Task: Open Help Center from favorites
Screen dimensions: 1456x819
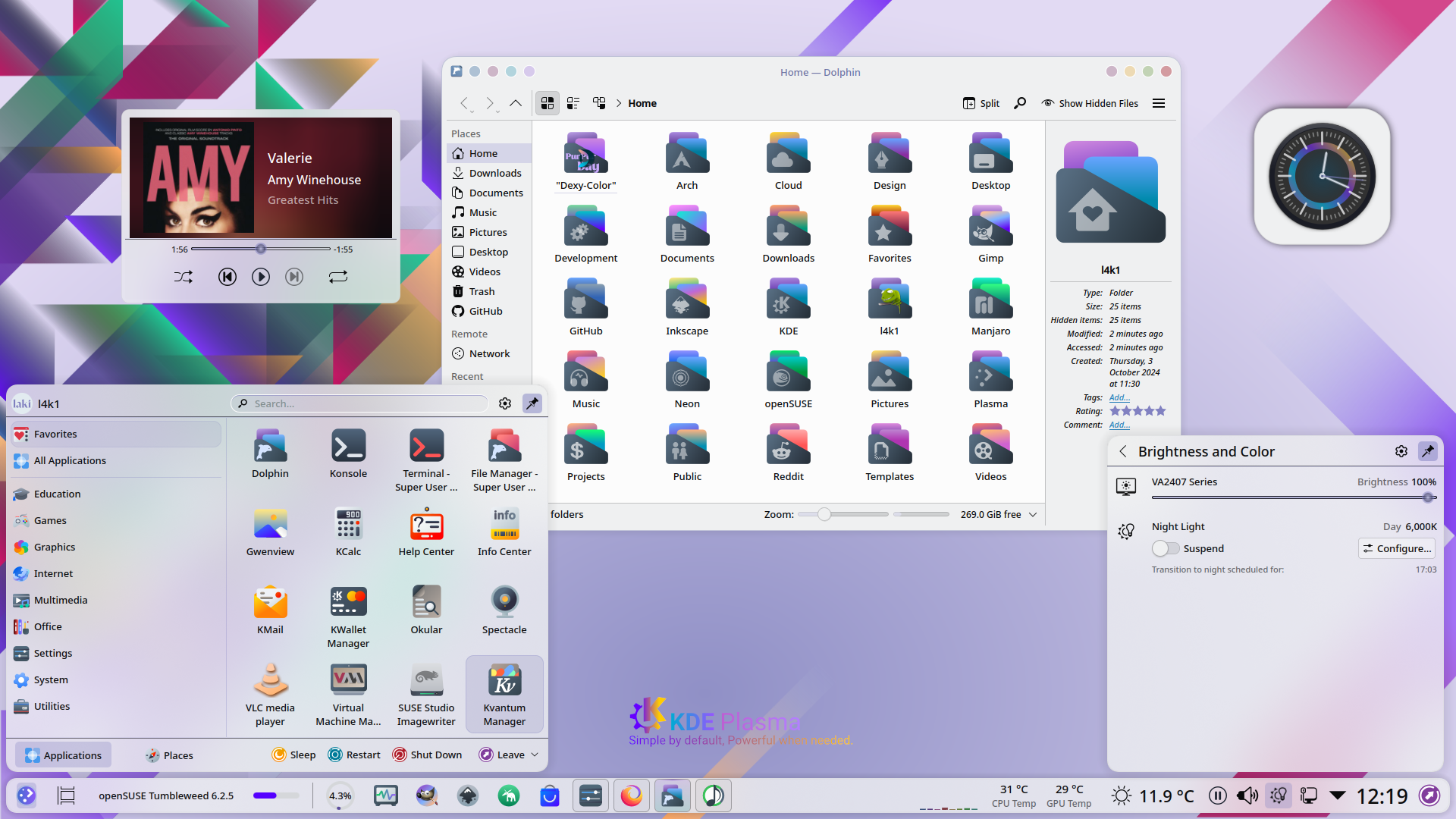Action: click(426, 532)
